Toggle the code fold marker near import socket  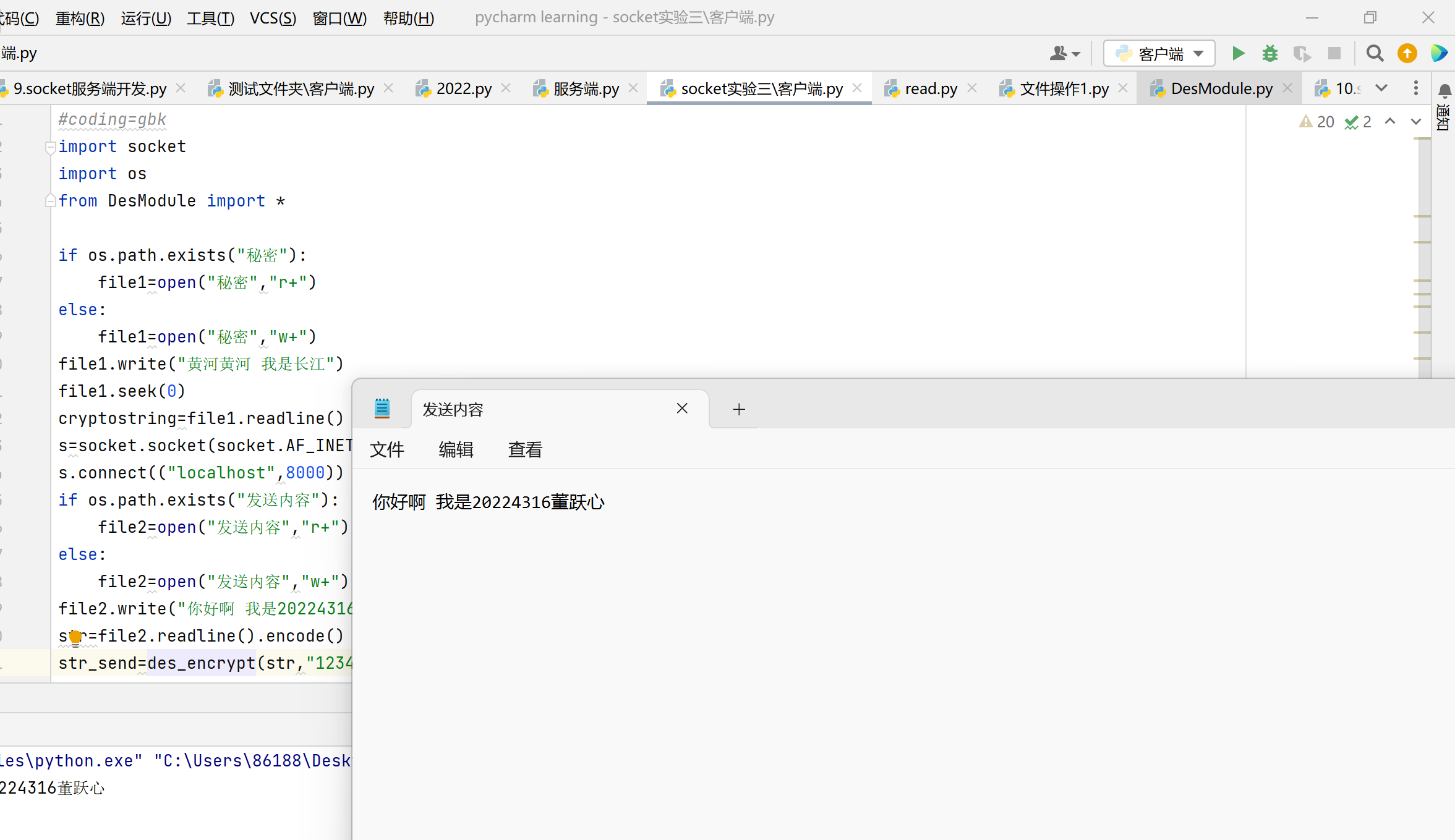point(51,148)
